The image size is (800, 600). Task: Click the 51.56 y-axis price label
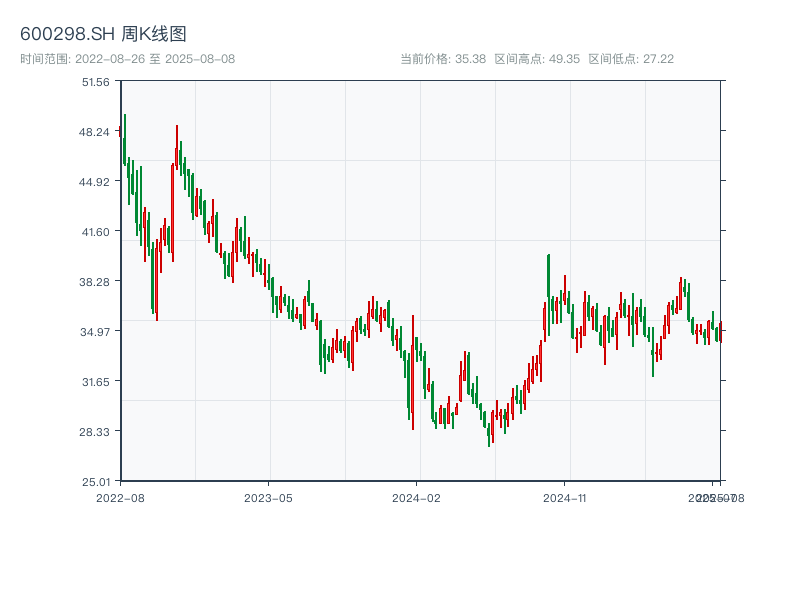coord(96,82)
